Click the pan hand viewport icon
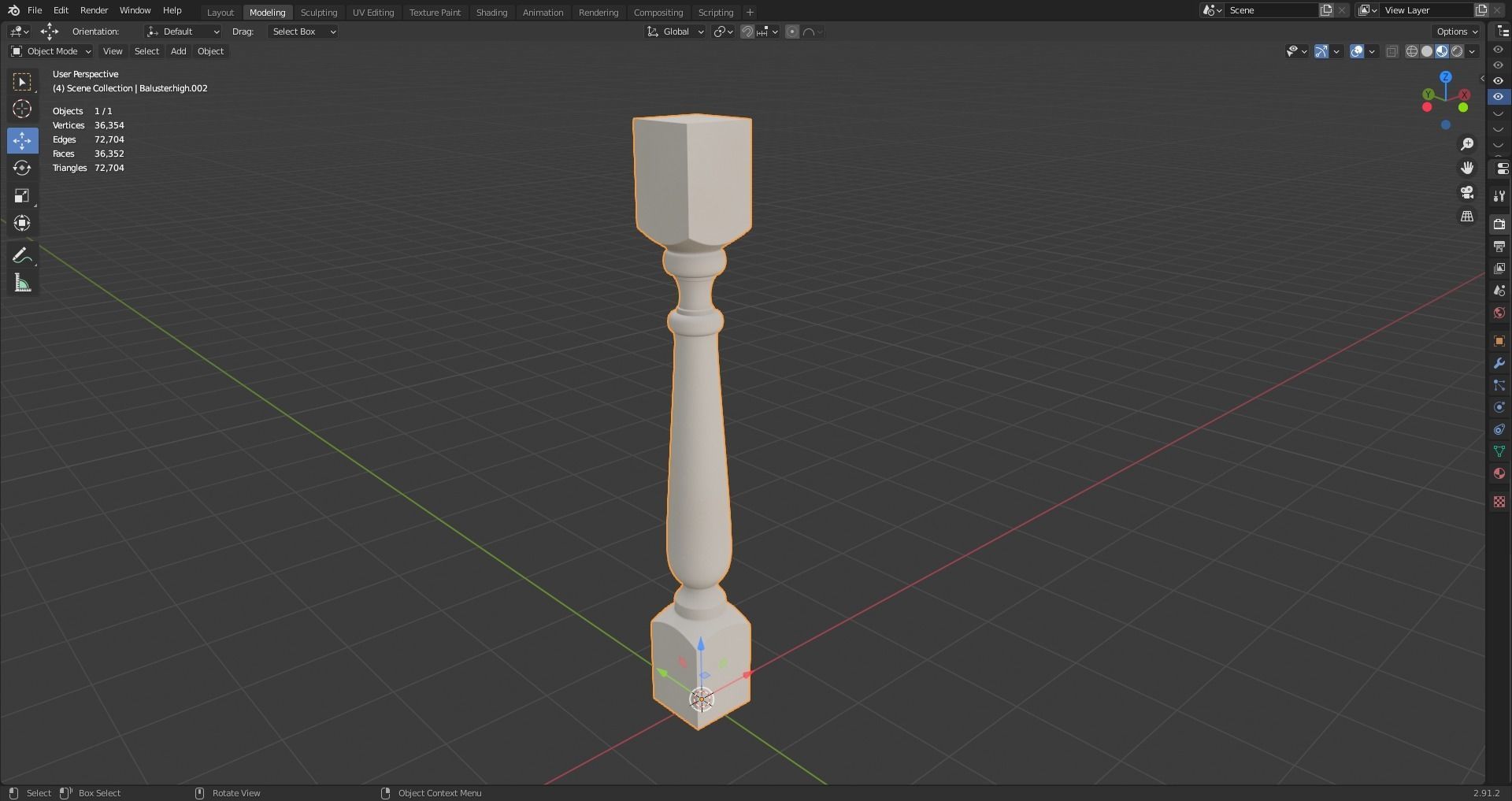 click(1467, 168)
